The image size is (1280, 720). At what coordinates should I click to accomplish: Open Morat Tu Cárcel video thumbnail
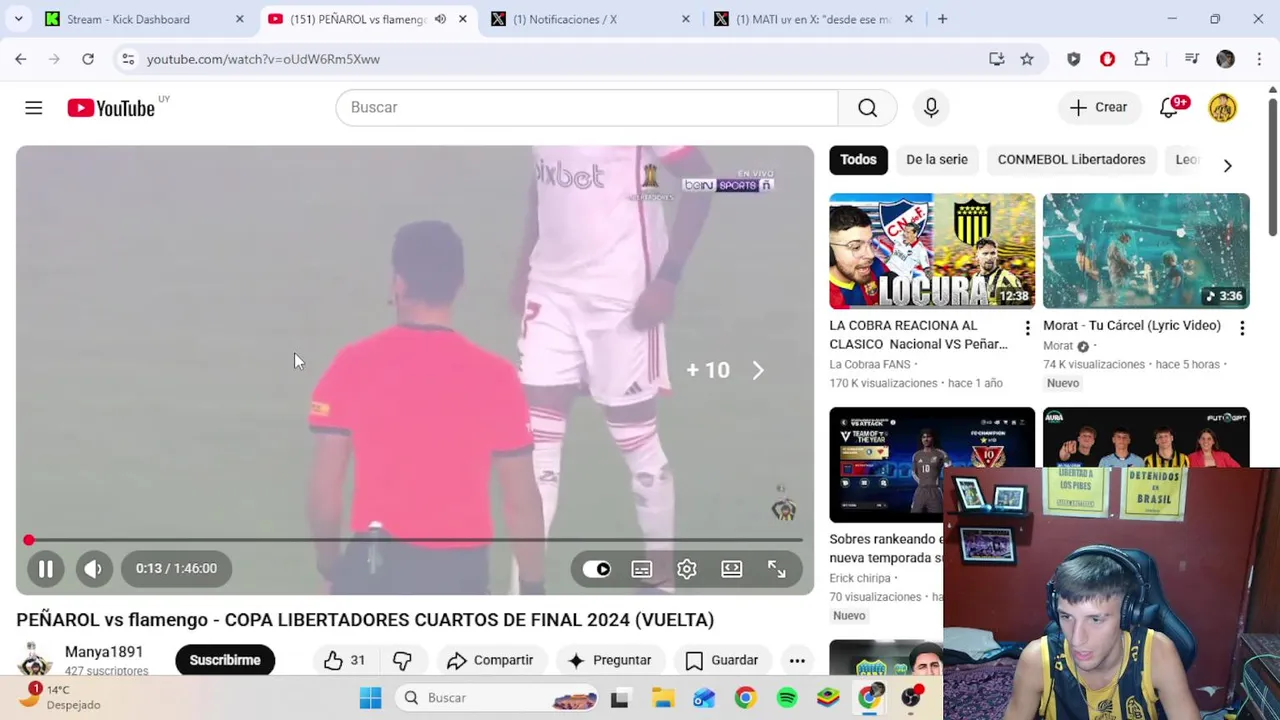click(1146, 251)
